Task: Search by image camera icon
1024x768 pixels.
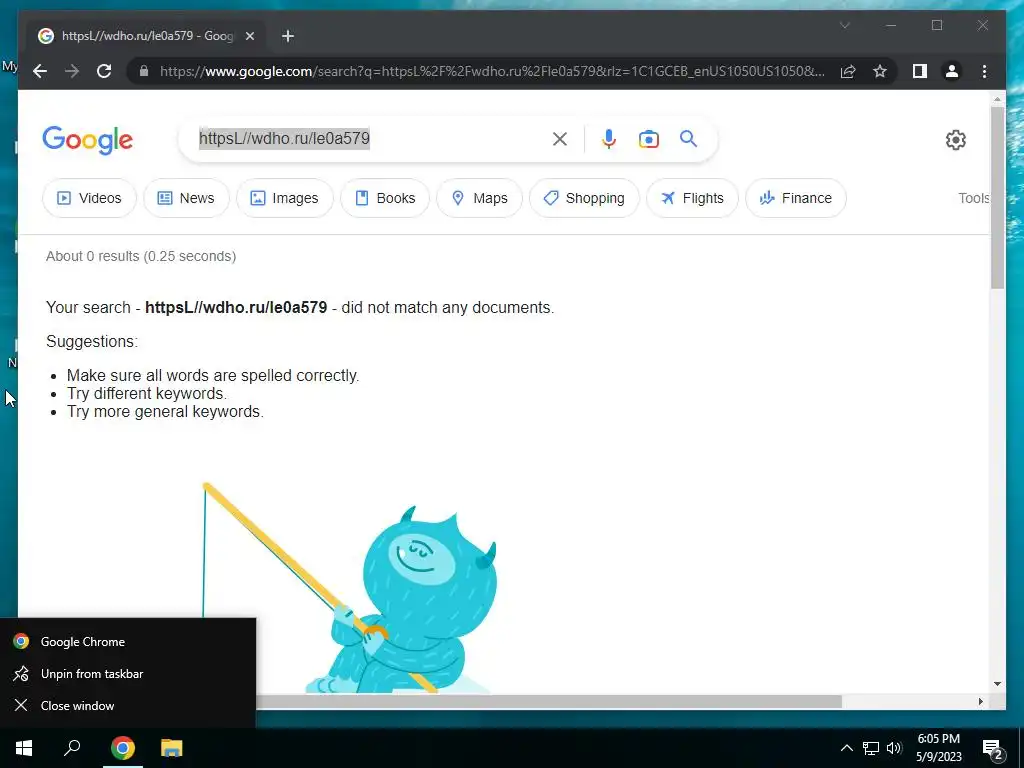Action: point(648,139)
